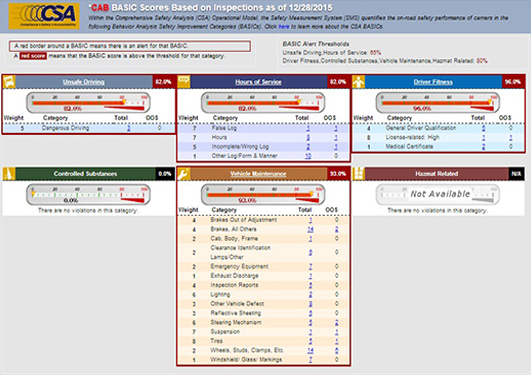The height and width of the screenshot is (375, 531).
Task: Open License-related: High OOS count link
Action: pos(510,137)
